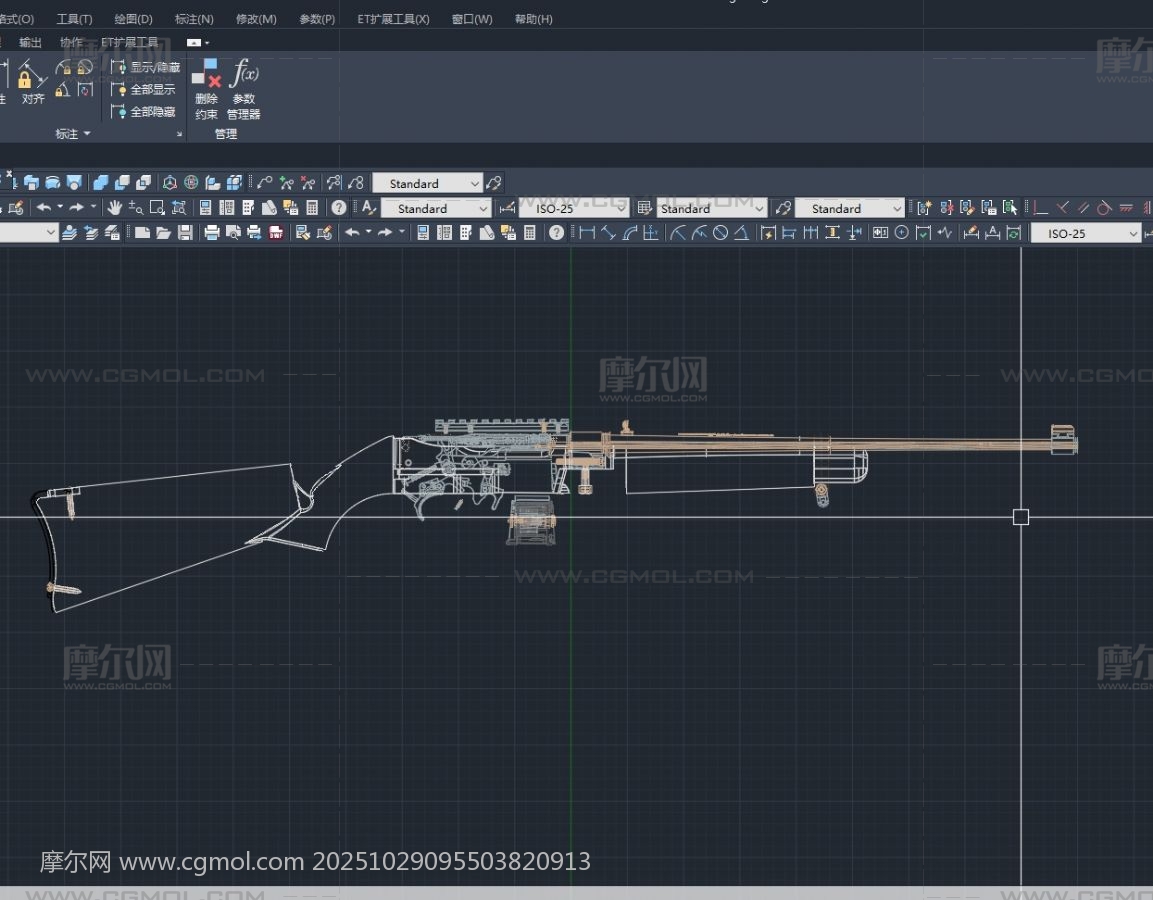
Task: Select the Linear dimension tool
Action: tap(586, 233)
